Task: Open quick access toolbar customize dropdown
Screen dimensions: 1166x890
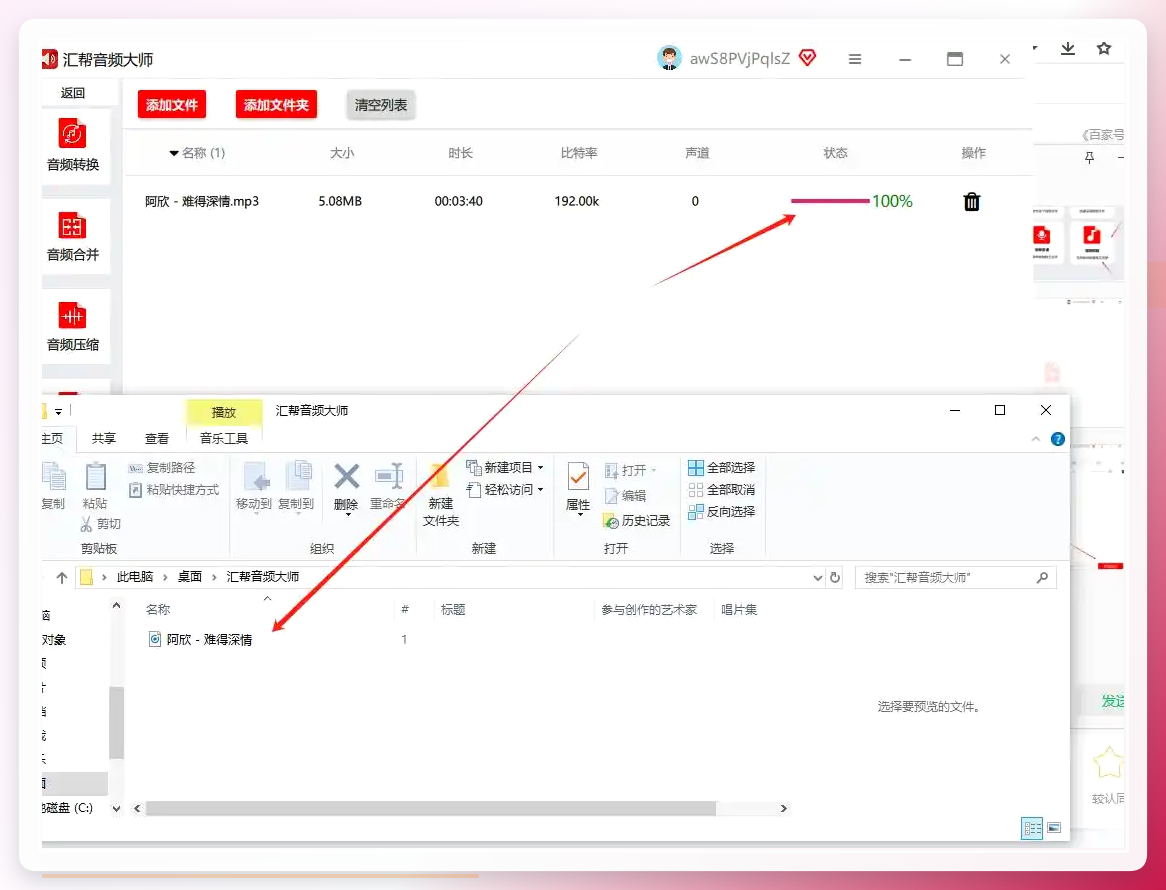Action: click(x=58, y=411)
